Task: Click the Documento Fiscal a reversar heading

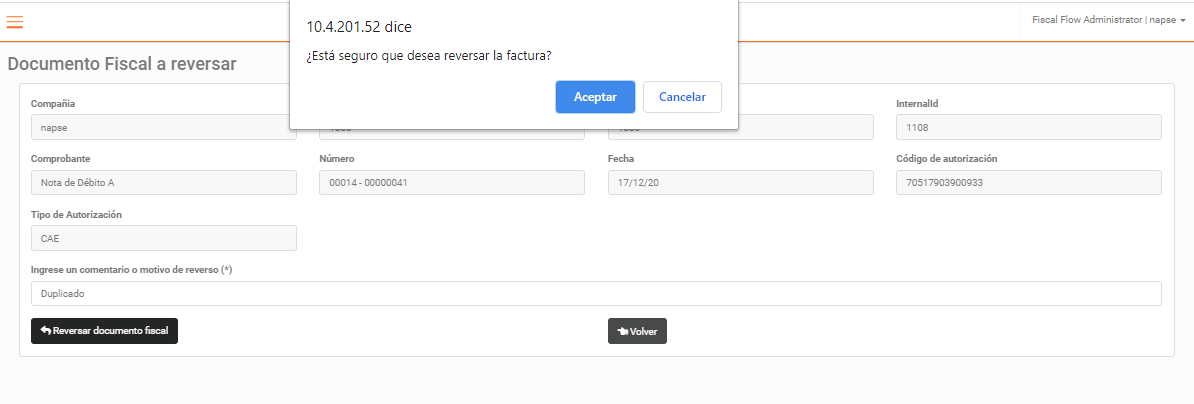Action: pyautogui.click(x=122, y=64)
